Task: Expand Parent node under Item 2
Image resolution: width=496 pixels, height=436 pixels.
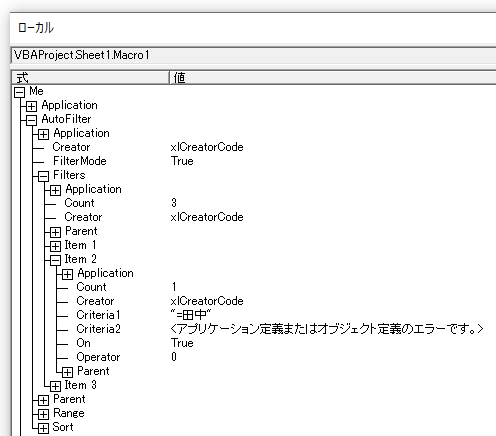Action: point(67,372)
